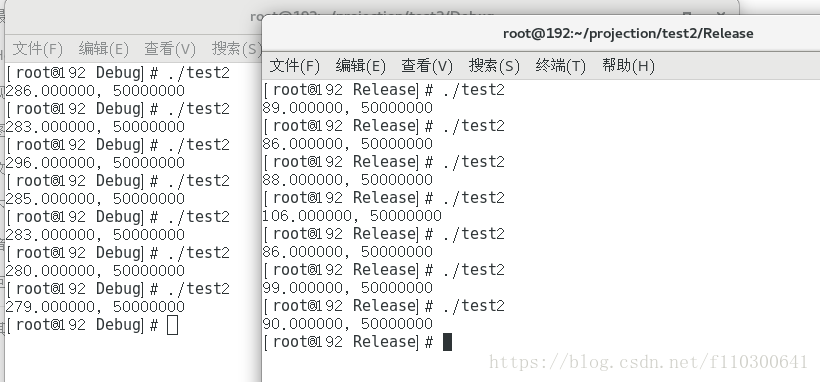Open 编辑(E) menu in Debug terminal
This screenshot has width=820, height=382.
(x=104, y=49)
